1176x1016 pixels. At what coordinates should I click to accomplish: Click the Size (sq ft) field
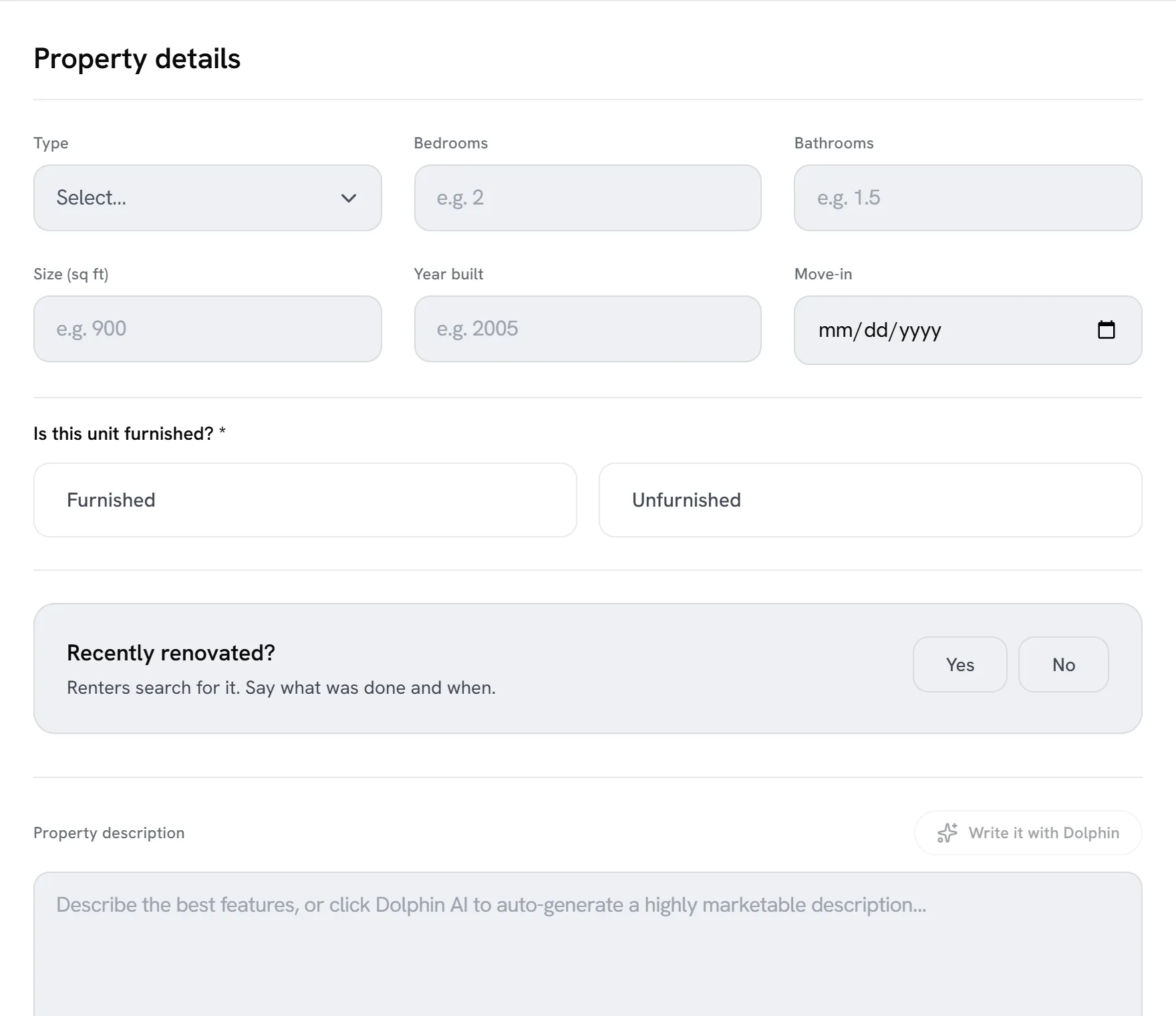[207, 329]
